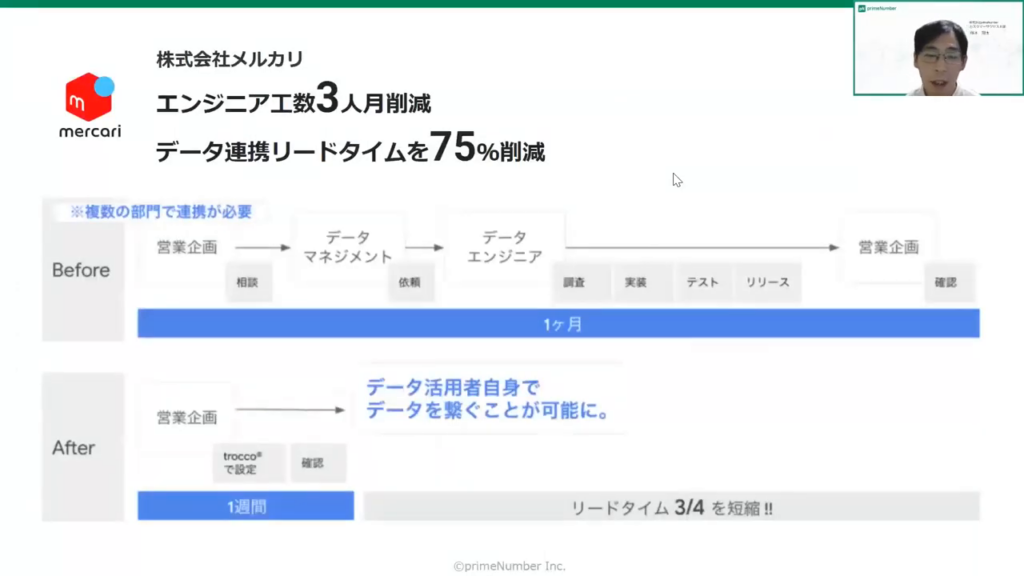Select the 確認 box in the Before row
The width and height of the screenshot is (1024, 576).
[x=945, y=283]
